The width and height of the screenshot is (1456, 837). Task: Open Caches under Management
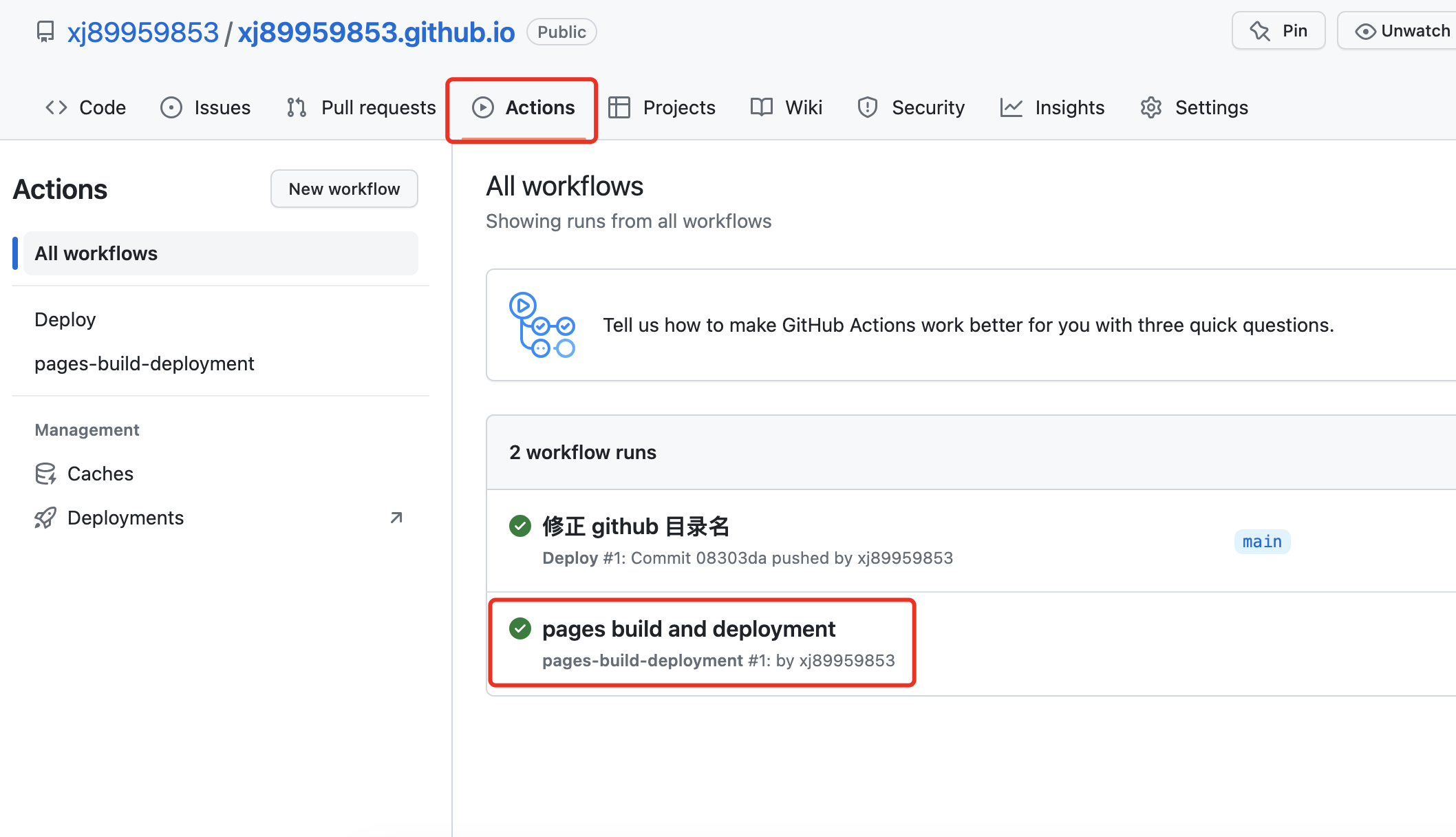pos(100,474)
